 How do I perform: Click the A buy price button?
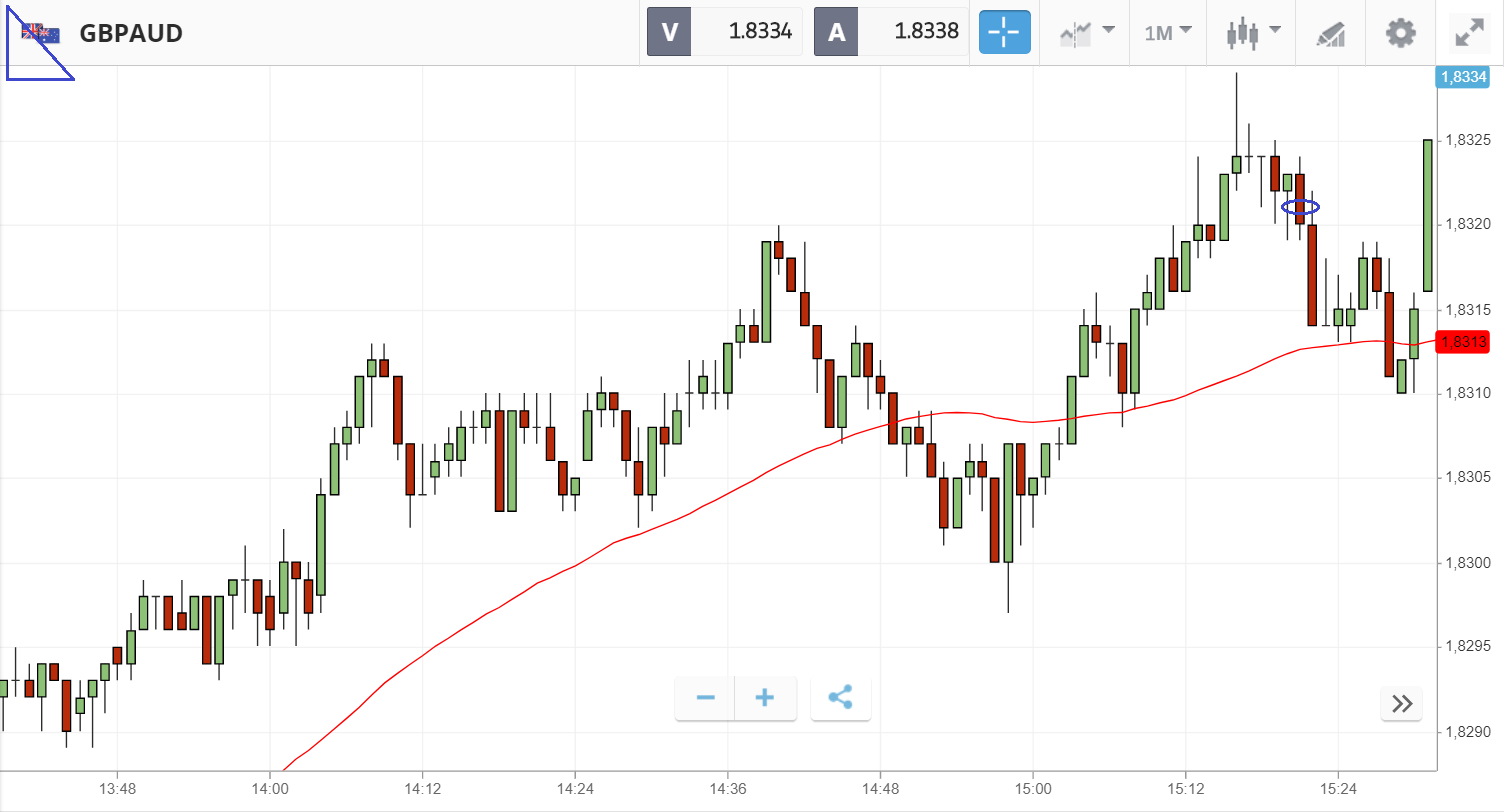[891, 32]
